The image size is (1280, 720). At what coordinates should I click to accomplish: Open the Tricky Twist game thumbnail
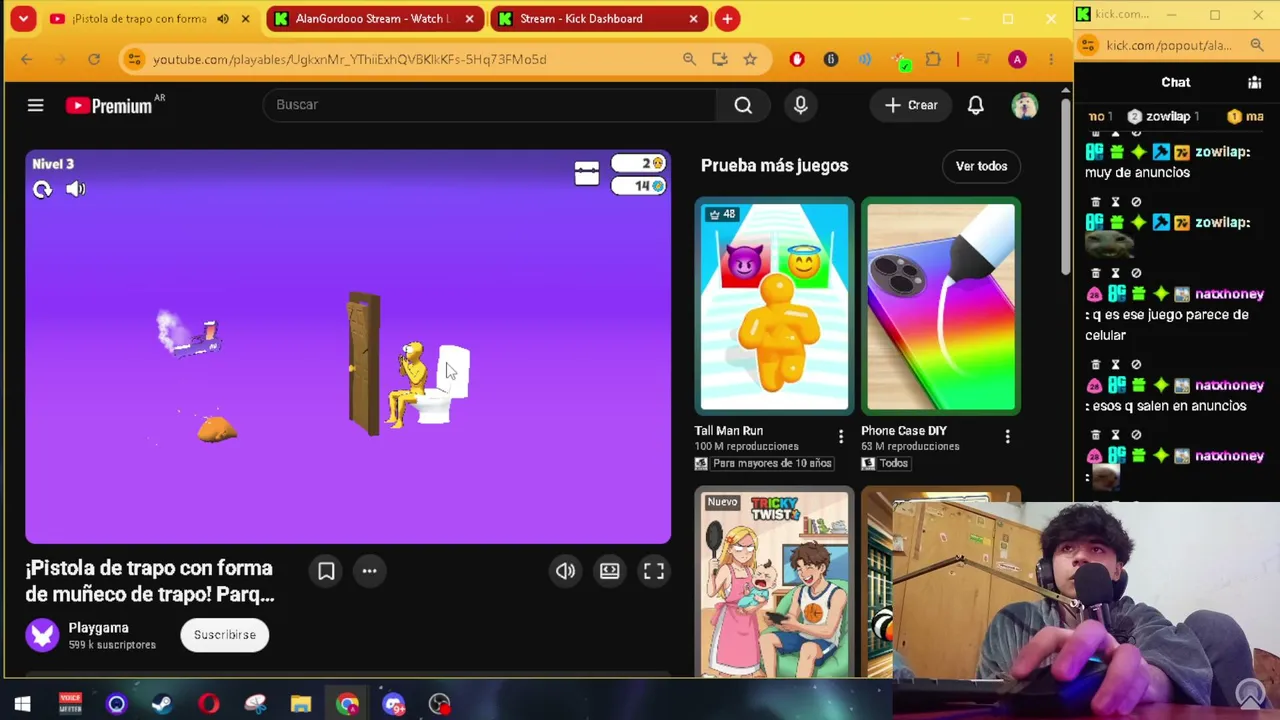pyautogui.click(x=774, y=583)
